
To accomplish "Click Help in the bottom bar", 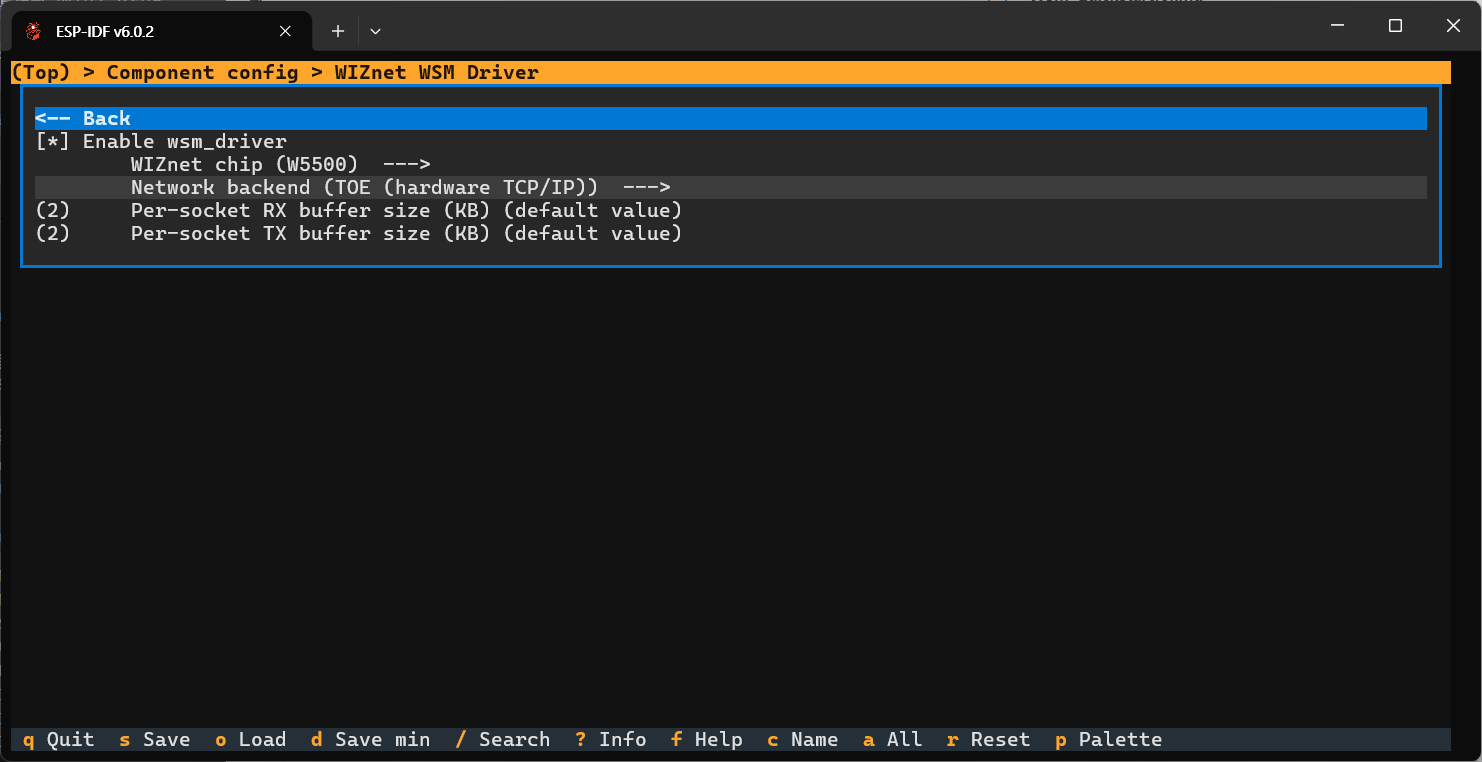I will point(707,740).
